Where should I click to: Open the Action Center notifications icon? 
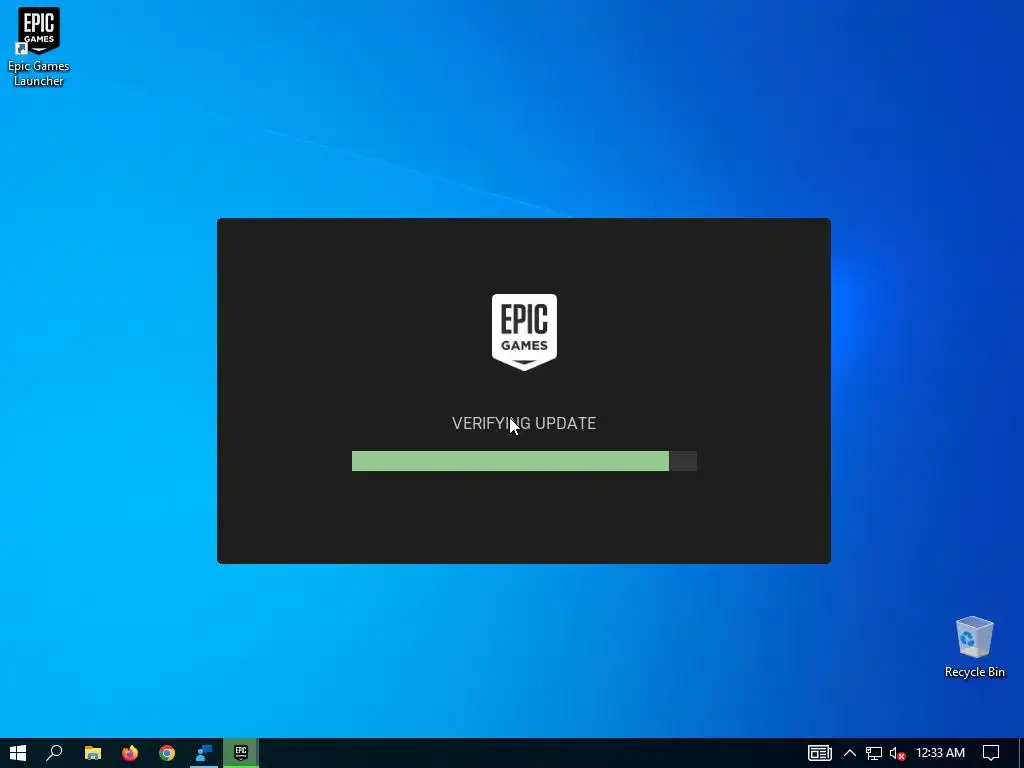(991, 753)
